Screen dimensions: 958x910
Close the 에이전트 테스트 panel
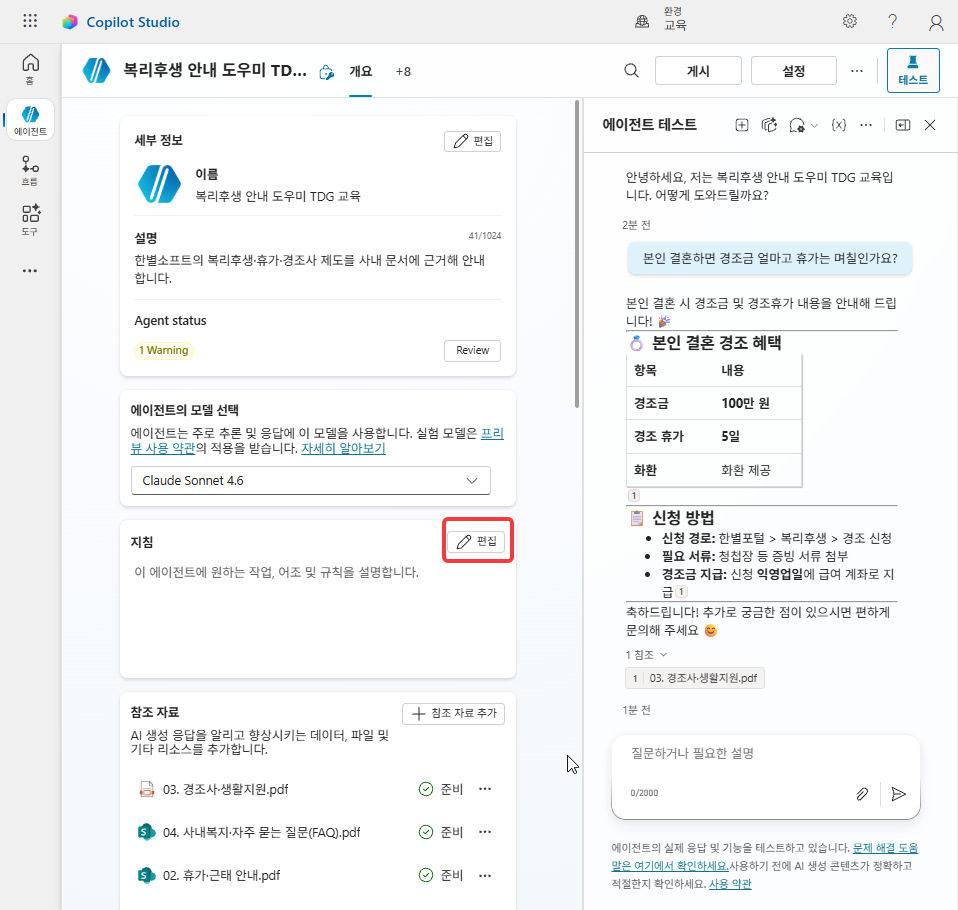pyautogui.click(x=930, y=125)
